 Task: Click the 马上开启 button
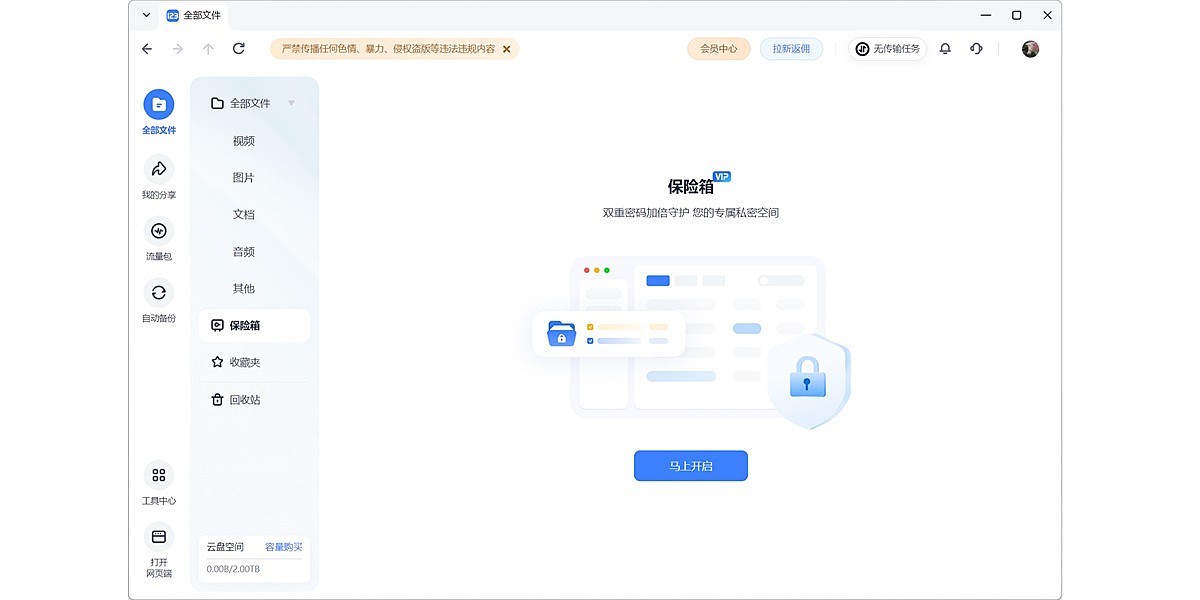click(x=690, y=466)
